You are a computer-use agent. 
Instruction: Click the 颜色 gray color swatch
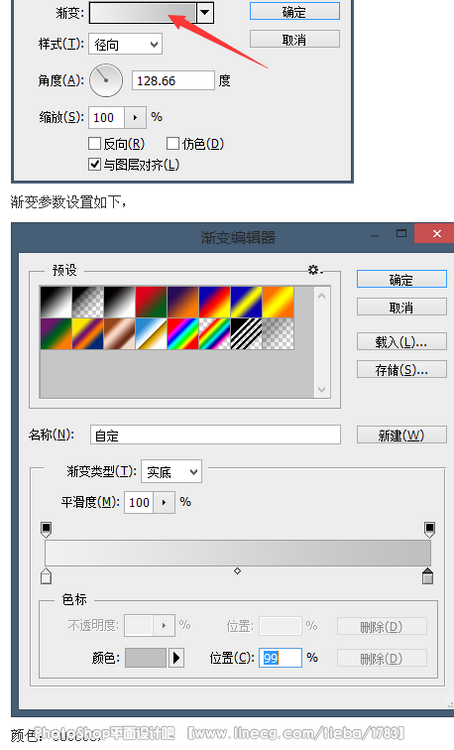point(145,658)
